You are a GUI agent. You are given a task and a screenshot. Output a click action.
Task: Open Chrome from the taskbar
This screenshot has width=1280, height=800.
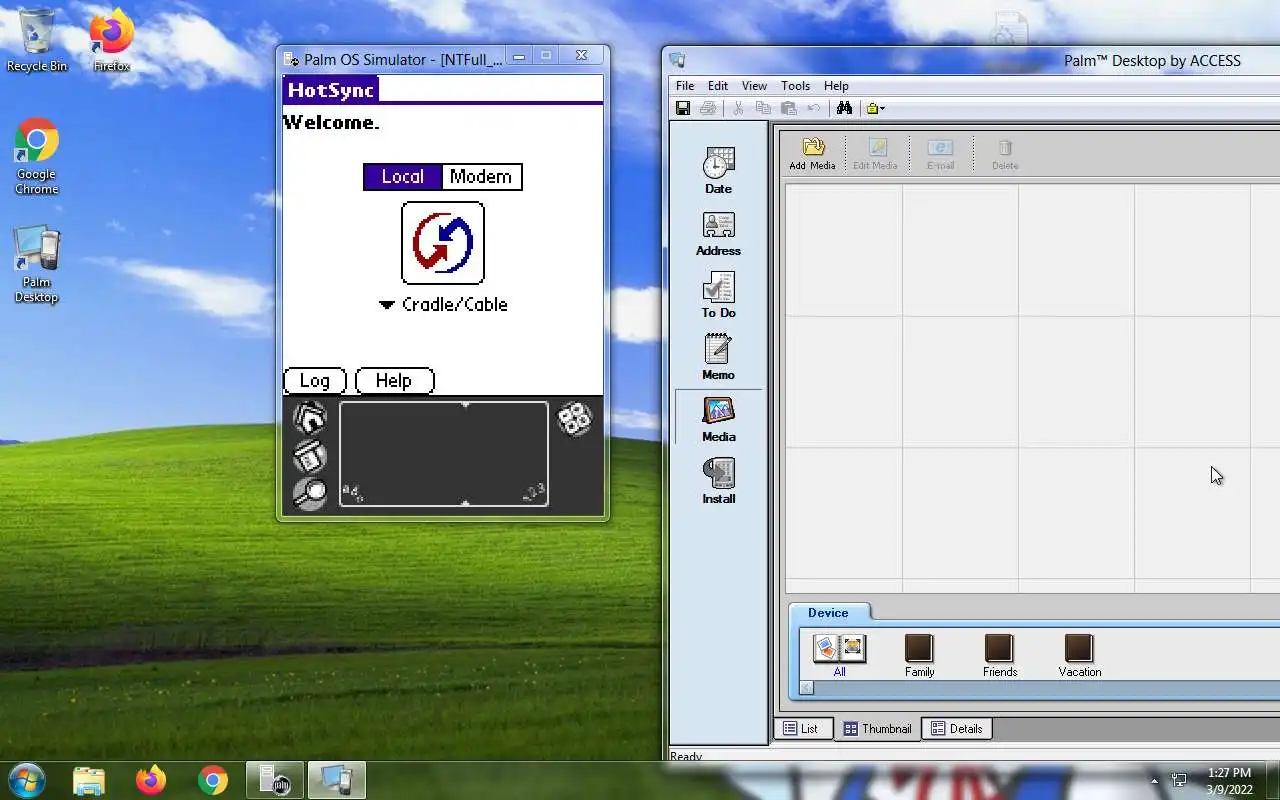213,780
